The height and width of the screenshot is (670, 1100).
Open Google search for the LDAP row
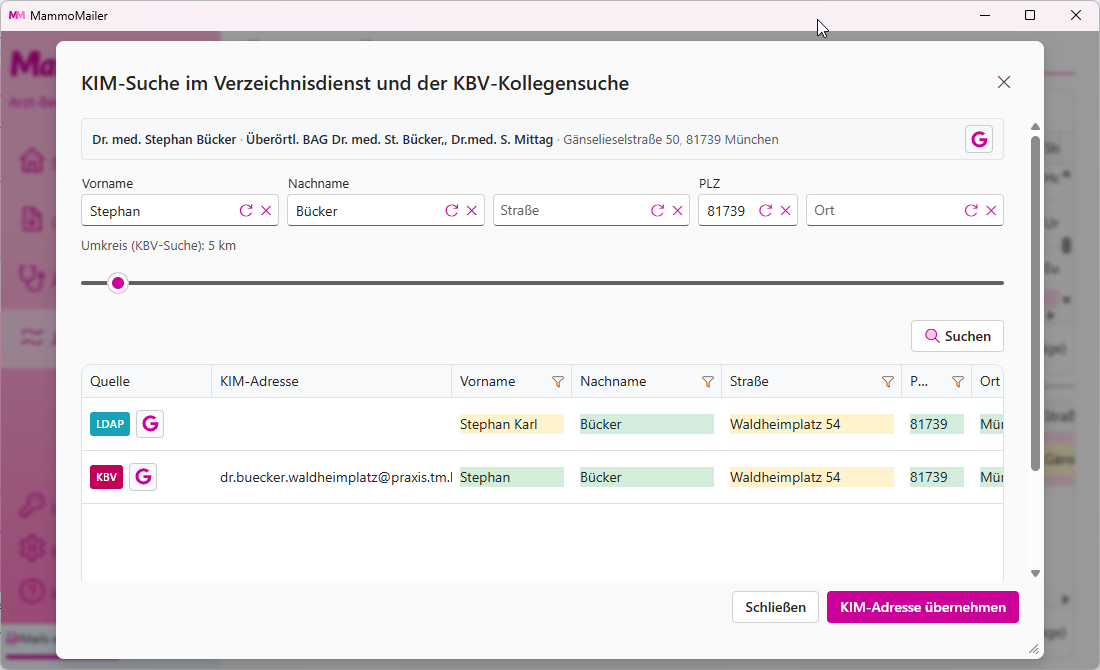coord(149,424)
